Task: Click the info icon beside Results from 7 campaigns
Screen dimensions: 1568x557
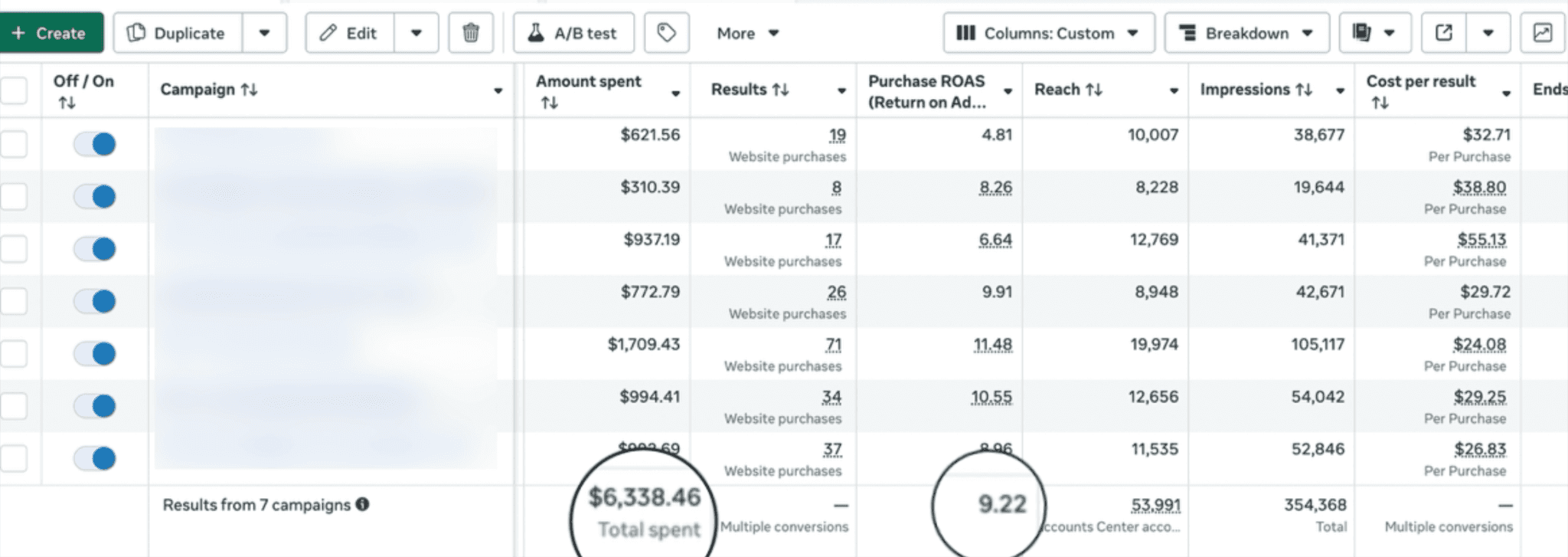Action: click(363, 504)
